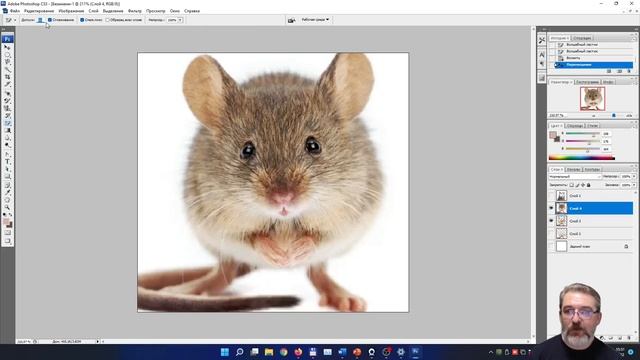The width and height of the screenshot is (640, 360).
Task: Open the Файл menu
Action: [x=15, y=11]
